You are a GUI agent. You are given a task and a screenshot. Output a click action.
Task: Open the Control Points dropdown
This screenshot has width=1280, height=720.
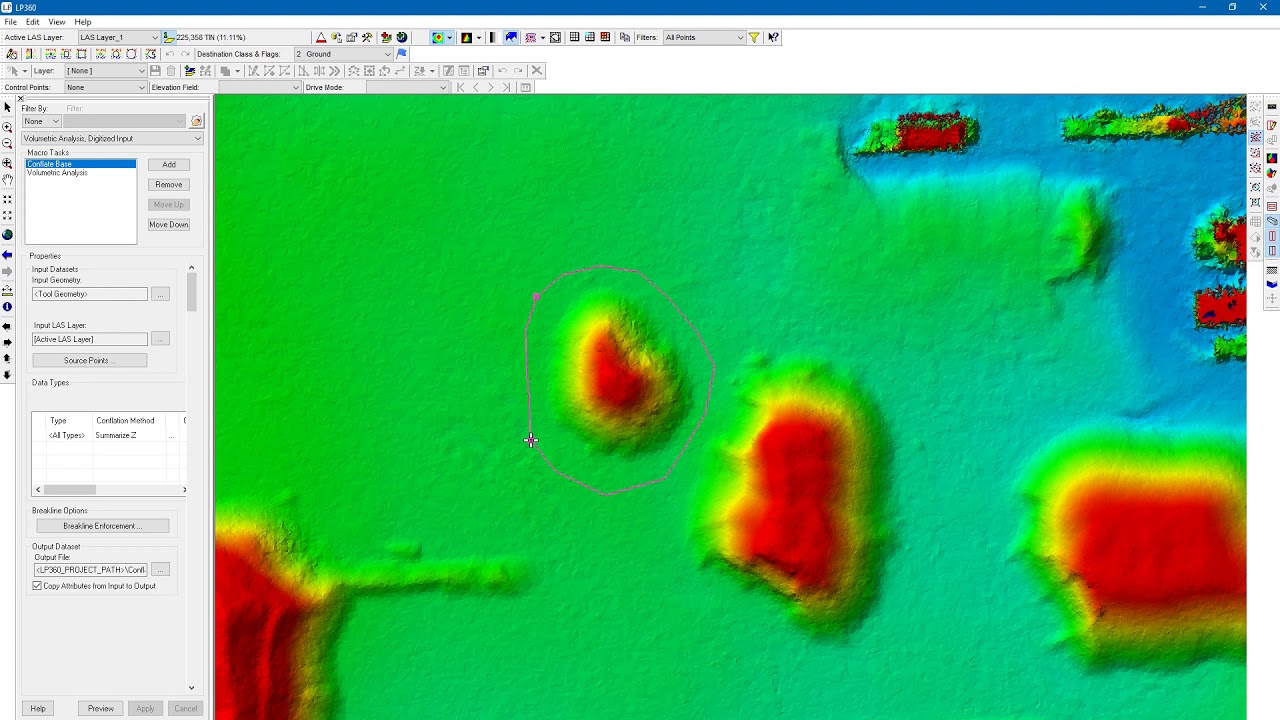[106, 87]
